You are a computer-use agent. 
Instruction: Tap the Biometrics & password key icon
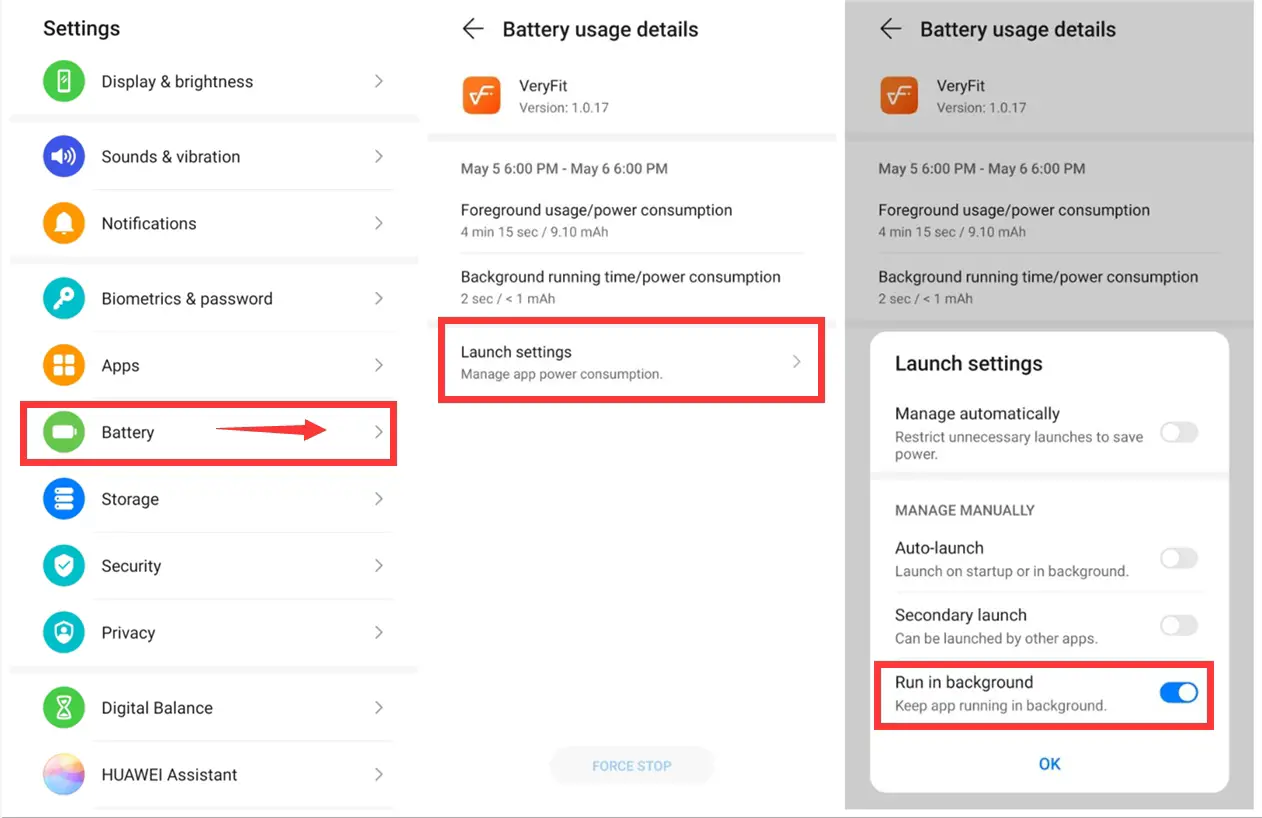[x=64, y=298]
